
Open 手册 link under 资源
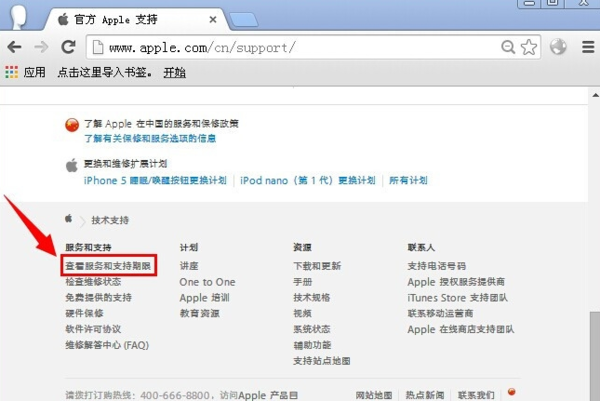point(303,282)
